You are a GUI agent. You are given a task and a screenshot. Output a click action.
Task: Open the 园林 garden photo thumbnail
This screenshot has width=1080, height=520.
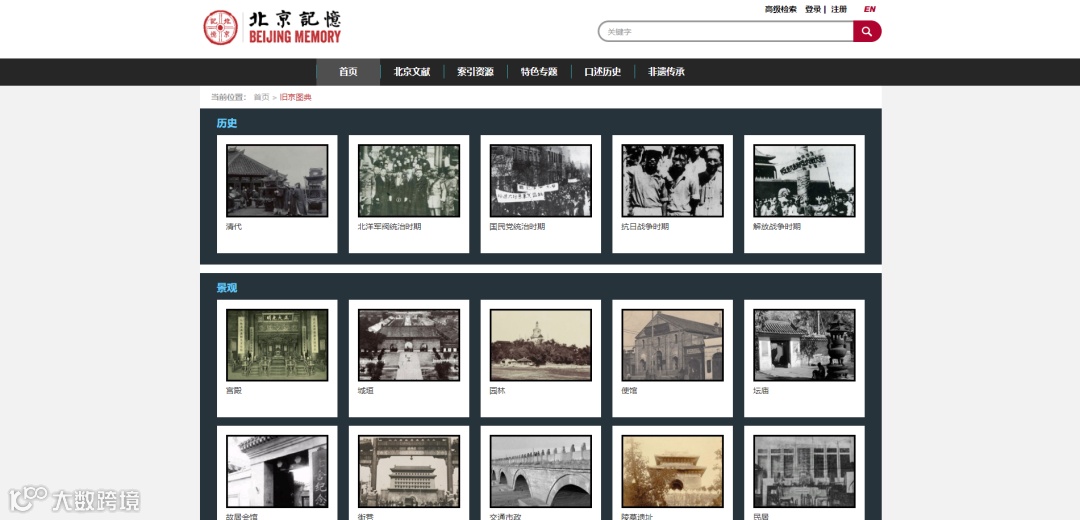[x=541, y=345]
